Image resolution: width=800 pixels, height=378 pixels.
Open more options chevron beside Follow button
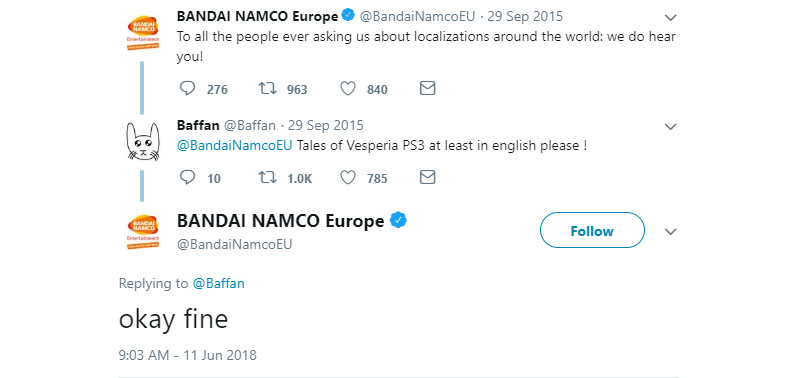click(x=671, y=232)
